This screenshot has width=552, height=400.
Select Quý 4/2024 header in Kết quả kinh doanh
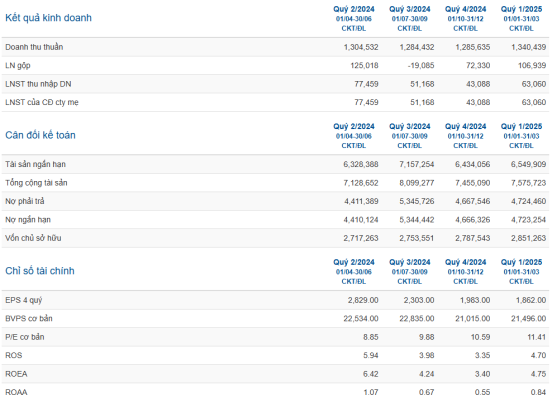[x=465, y=9]
